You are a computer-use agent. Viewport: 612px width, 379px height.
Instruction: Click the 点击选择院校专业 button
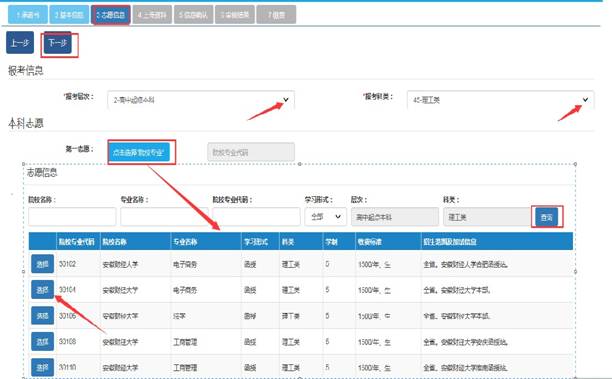point(139,152)
